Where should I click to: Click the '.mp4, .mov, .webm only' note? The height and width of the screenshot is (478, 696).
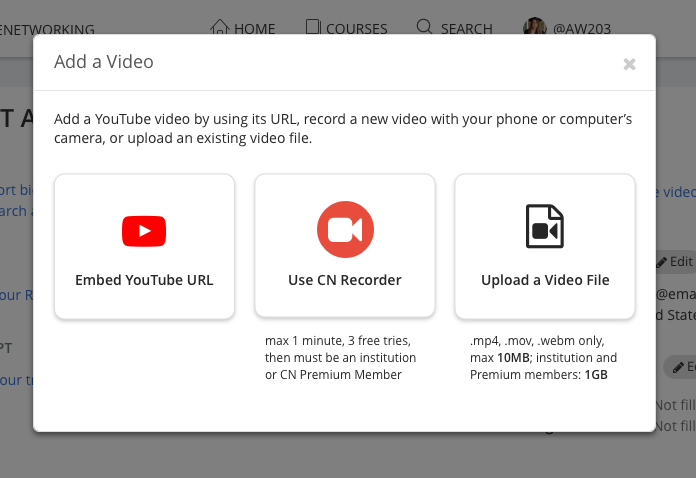click(537, 340)
